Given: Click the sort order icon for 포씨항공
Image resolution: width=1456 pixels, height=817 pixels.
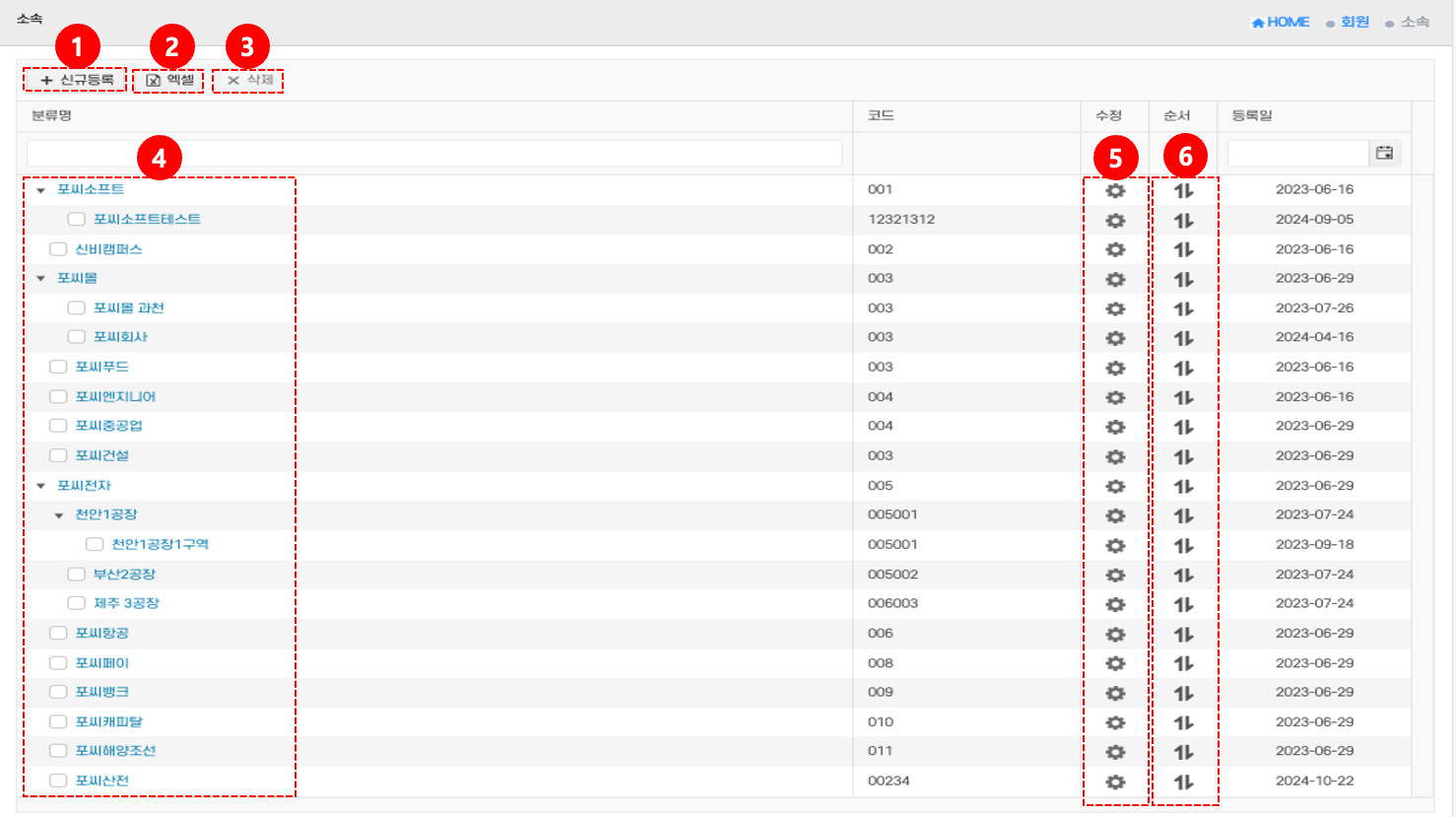Looking at the screenshot, I should click(x=1183, y=635).
